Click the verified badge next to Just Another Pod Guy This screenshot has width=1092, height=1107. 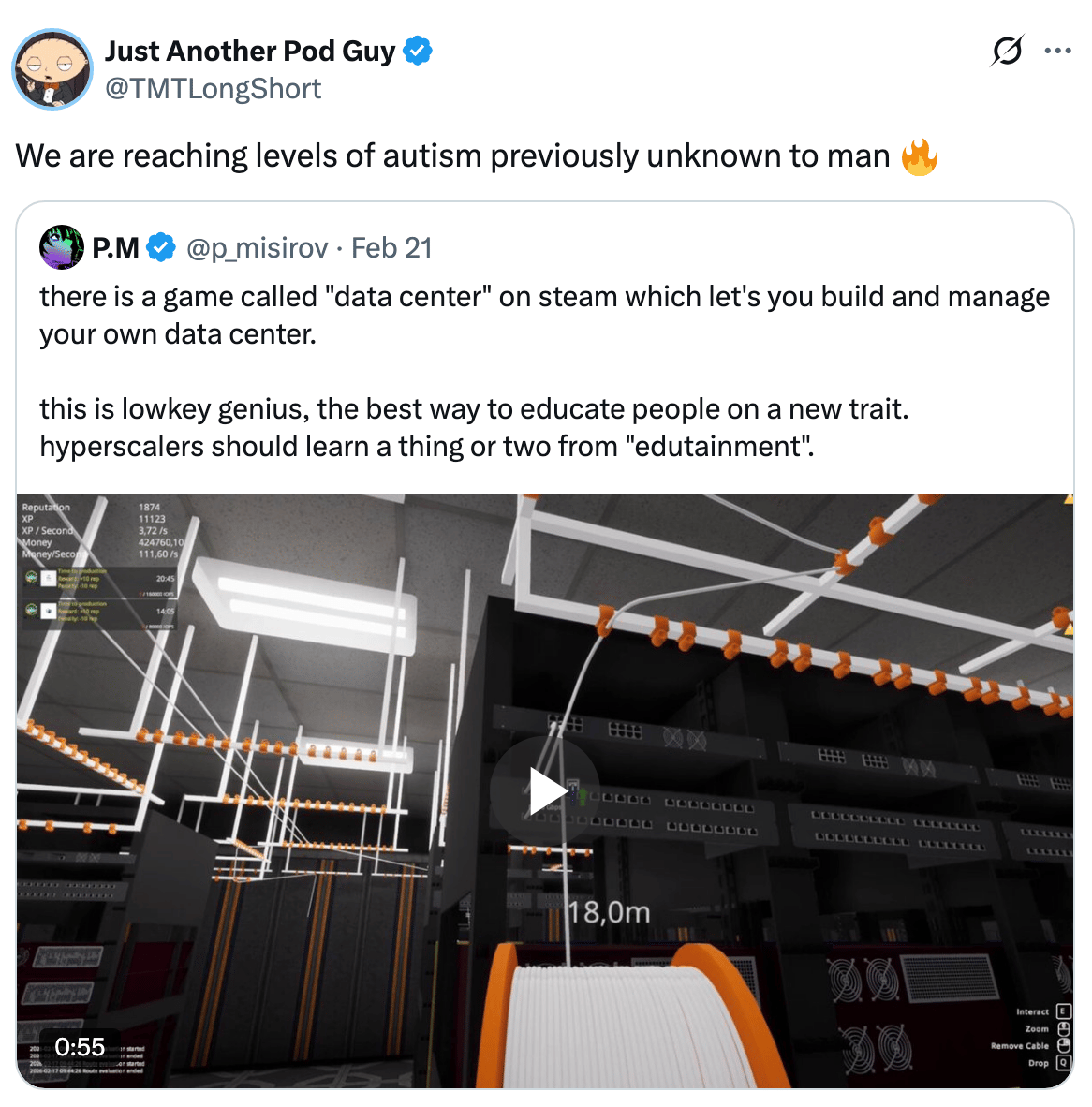[417, 51]
